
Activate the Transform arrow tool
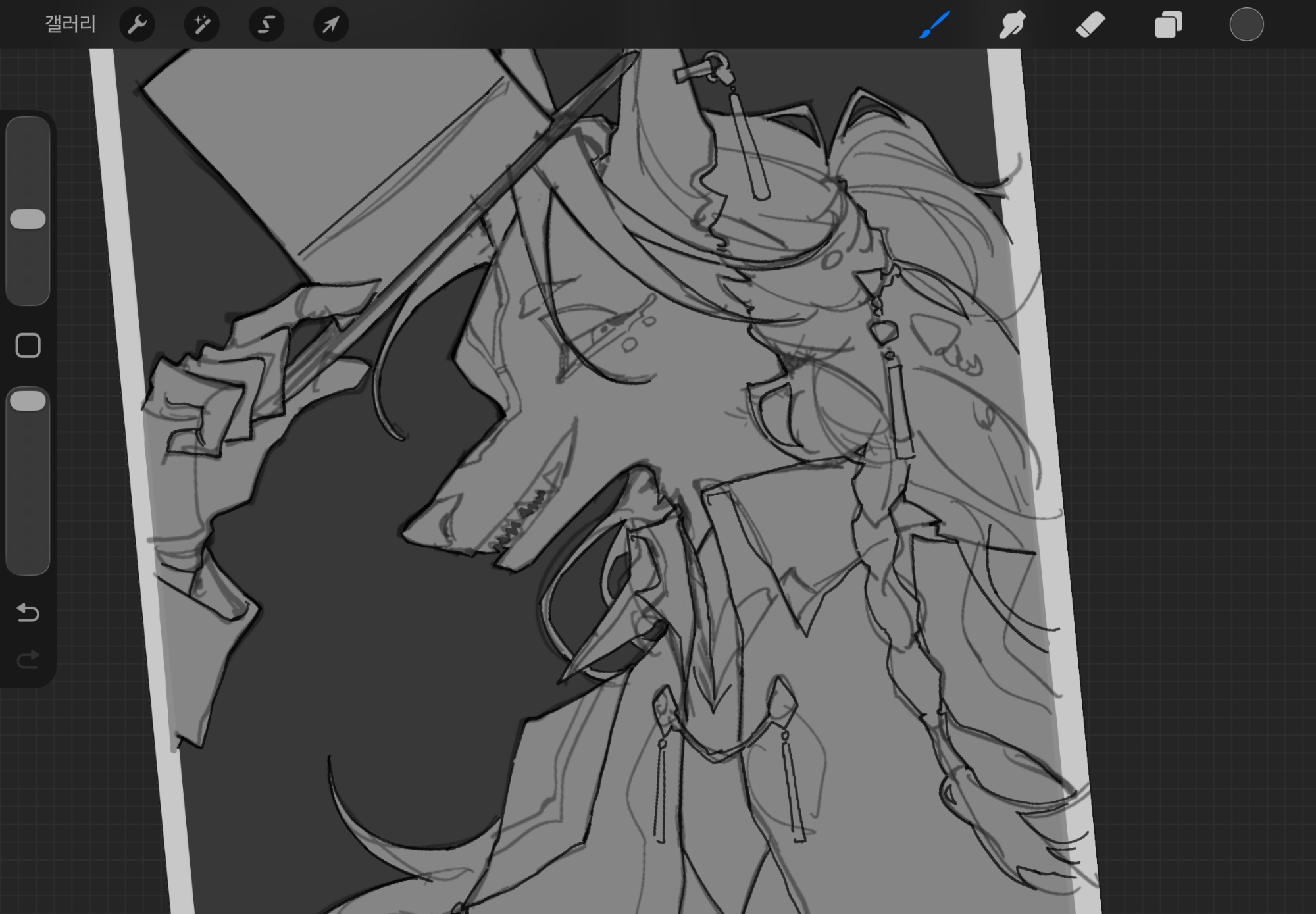330,25
